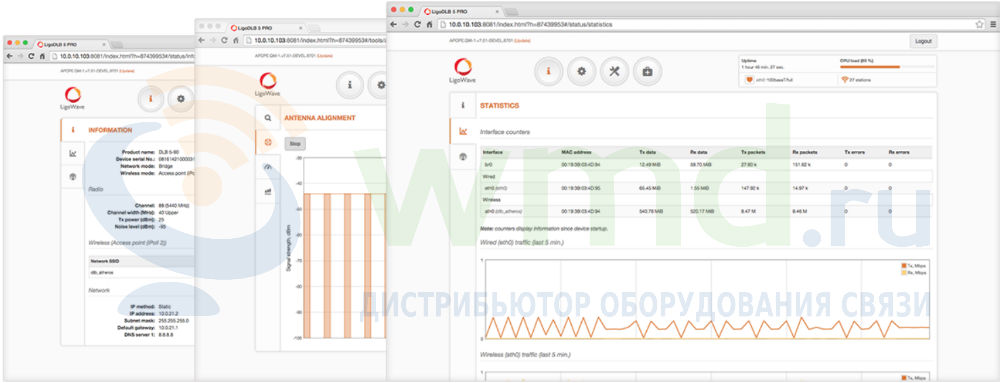The width and height of the screenshot is (1000, 383).
Task: Click MAC address column header in counters table
Action: tap(577, 152)
